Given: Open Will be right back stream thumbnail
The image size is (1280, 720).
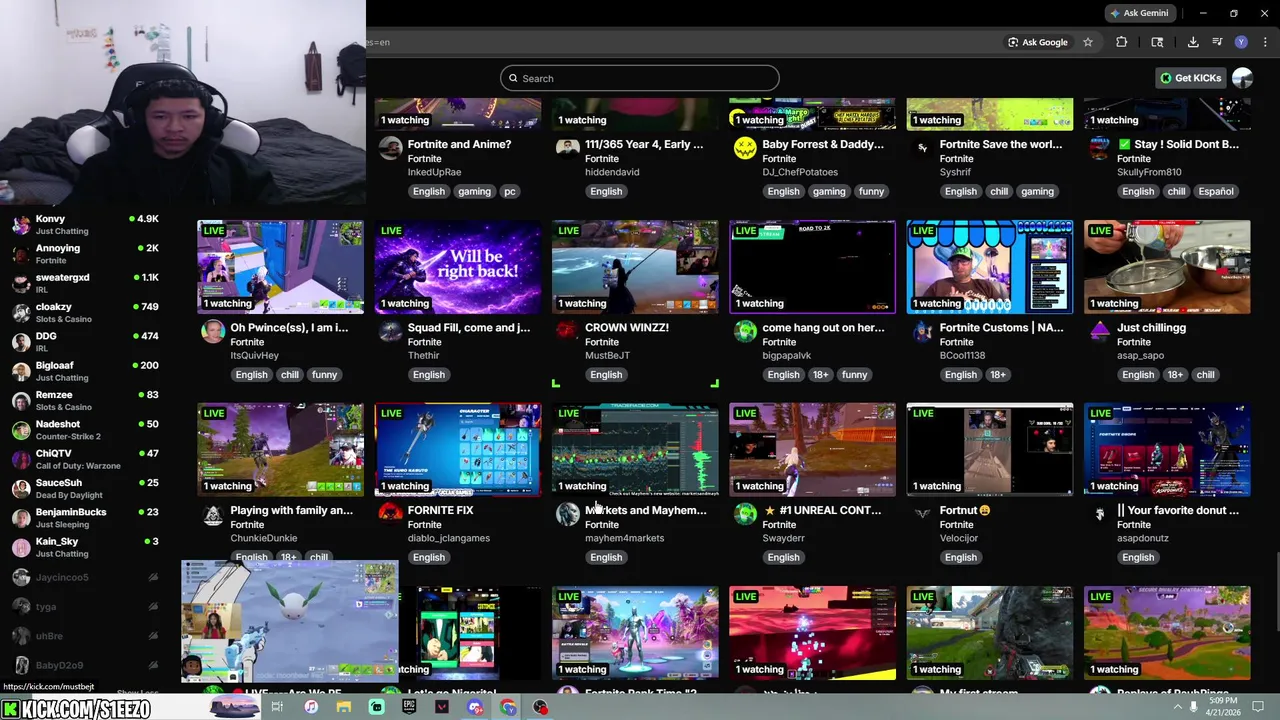Looking at the screenshot, I should [458, 267].
